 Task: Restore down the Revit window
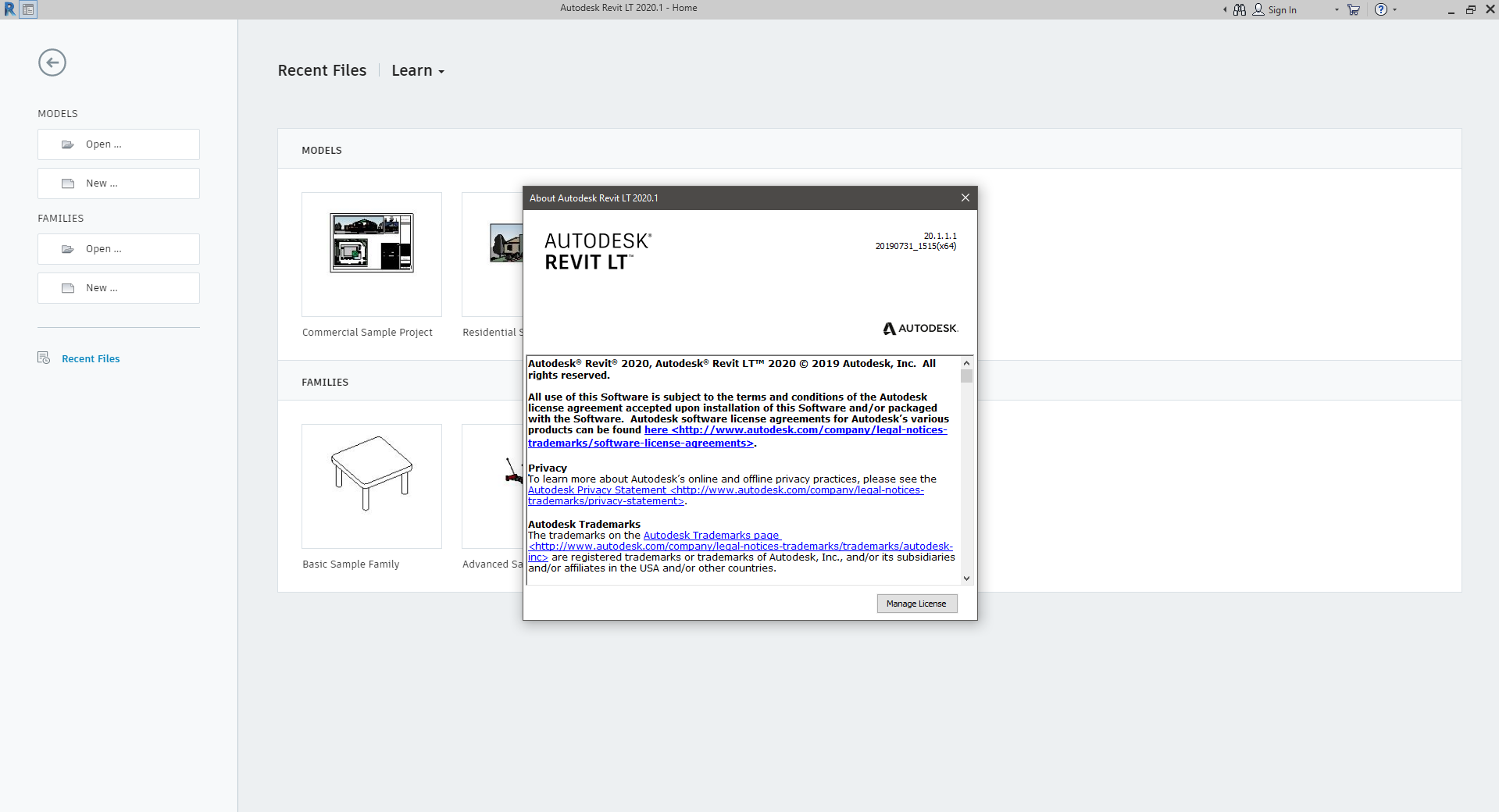[x=1471, y=9]
